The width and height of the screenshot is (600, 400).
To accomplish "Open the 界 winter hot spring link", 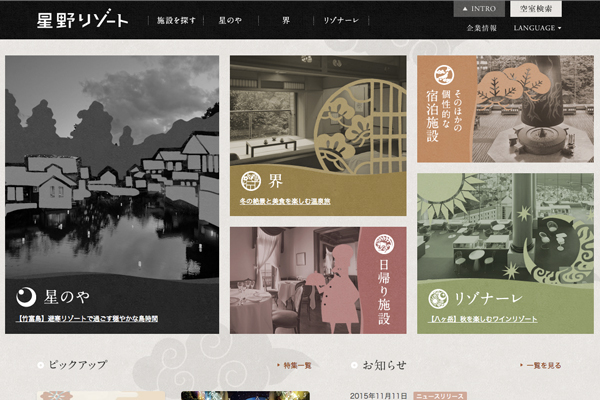I will click(285, 201).
